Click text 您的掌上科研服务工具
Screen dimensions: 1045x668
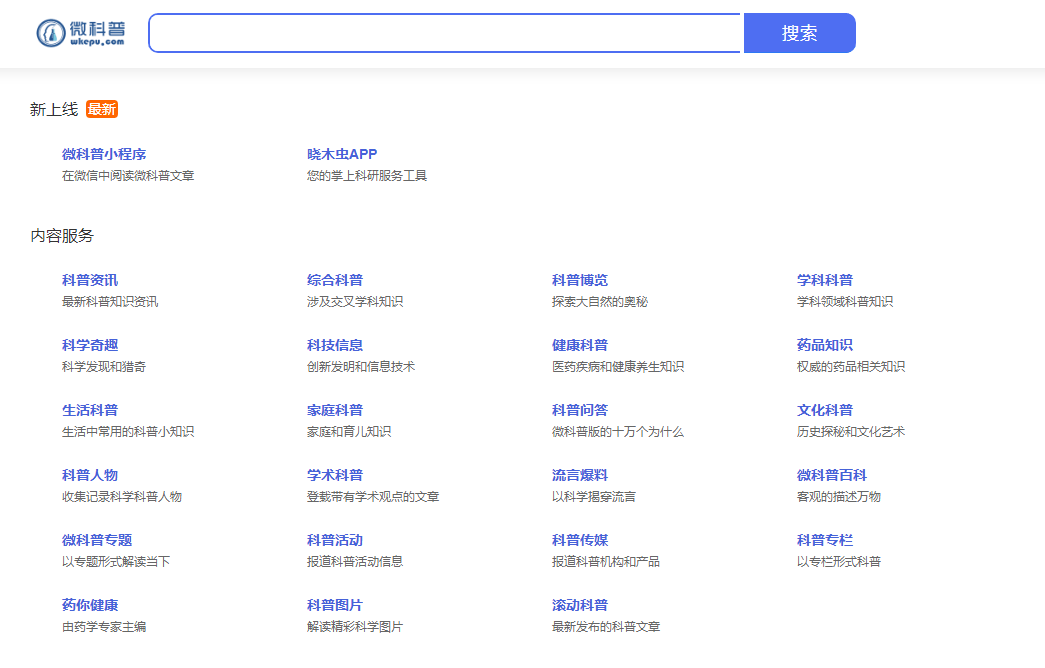pyautogui.click(x=367, y=176)
